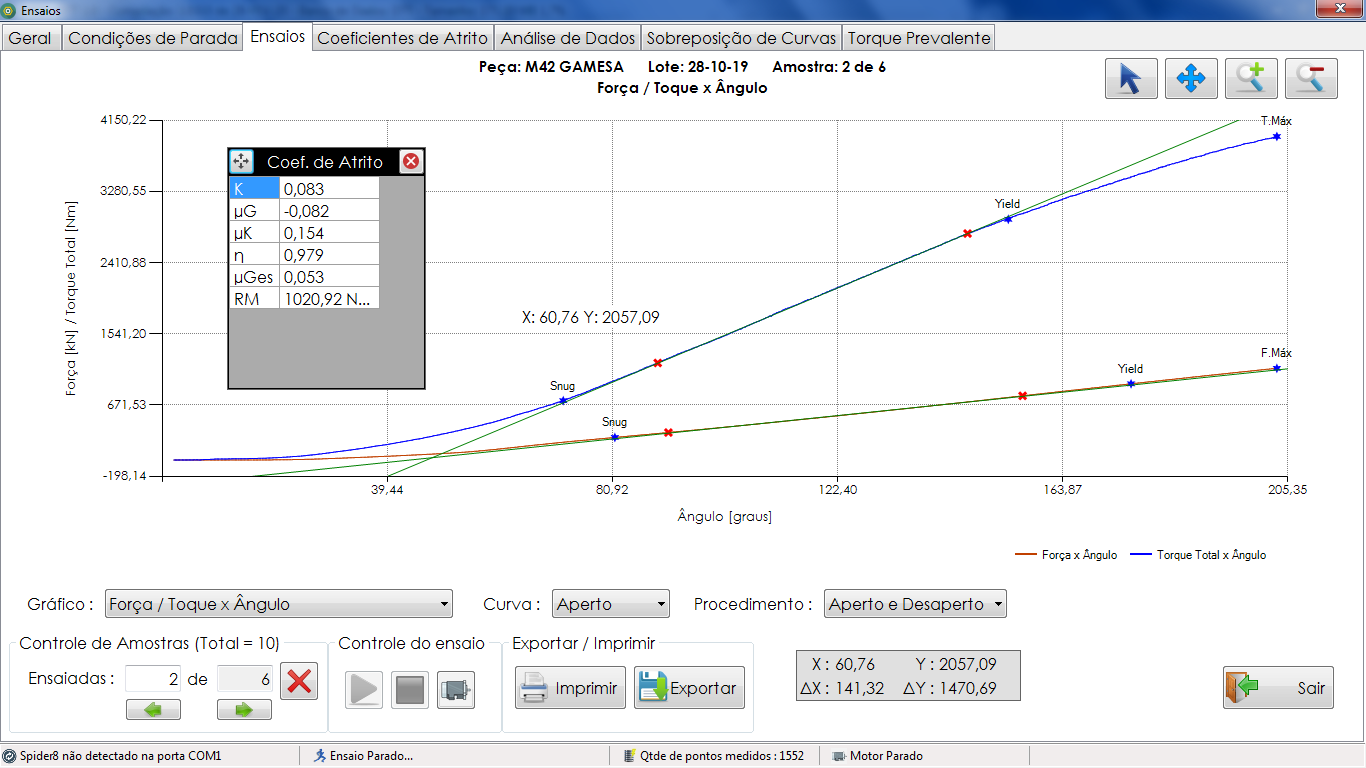Image resolution: width=1366 pixels, height=768 pixels.
Task: Click the F.Máx marker on force curve
Action: 1277,368
